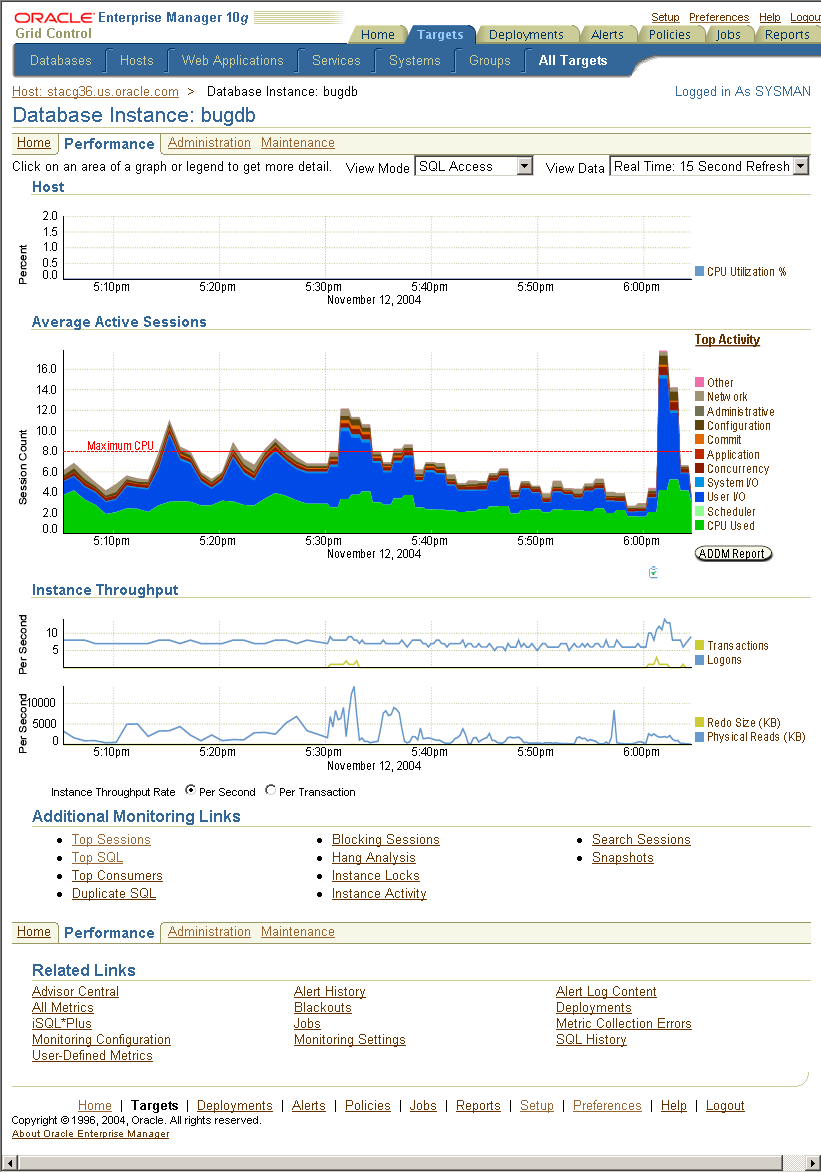The height and width of the screenshot is (1173, 821).
Task: Click the Transactions legend color swatch
Action: click(x=700, y=646)
